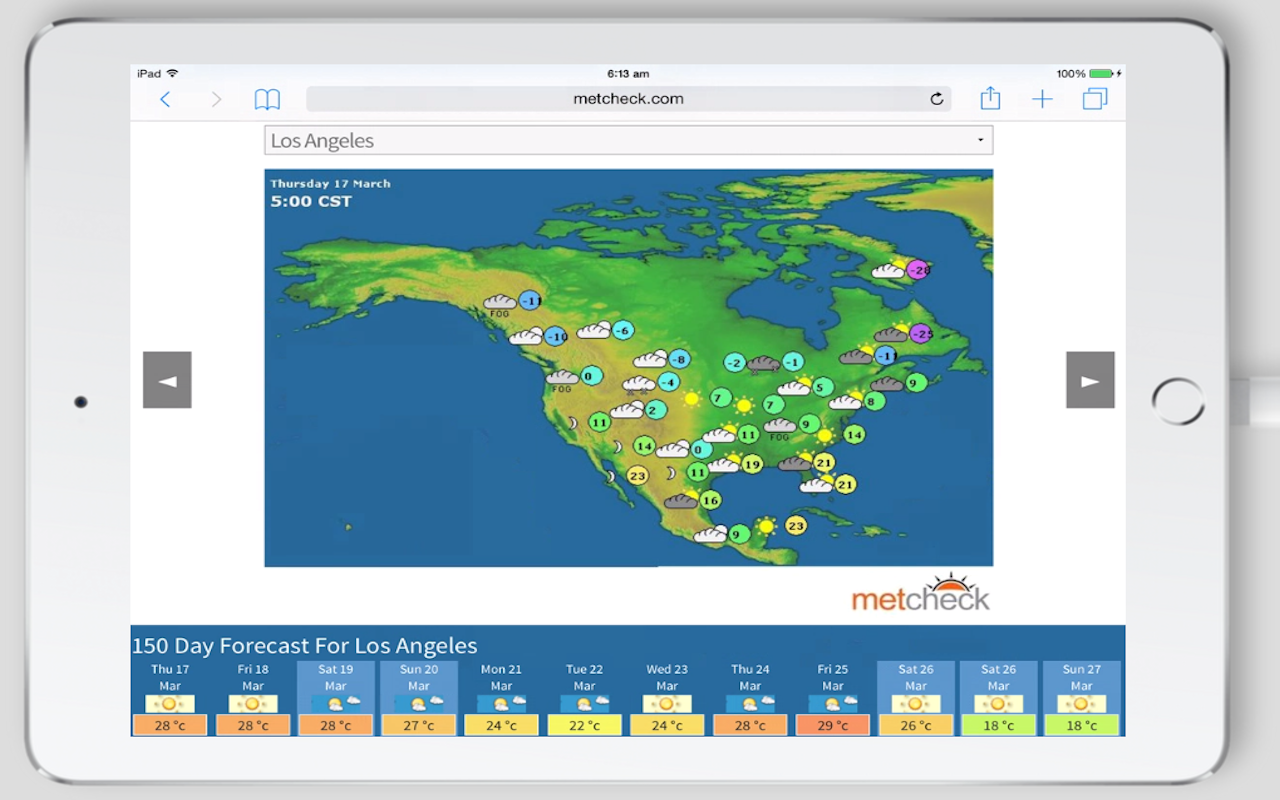The image size is (1280, 800).
Task: Expand the Sat 19 Mar forecast entry
Action: click(335, 697)
